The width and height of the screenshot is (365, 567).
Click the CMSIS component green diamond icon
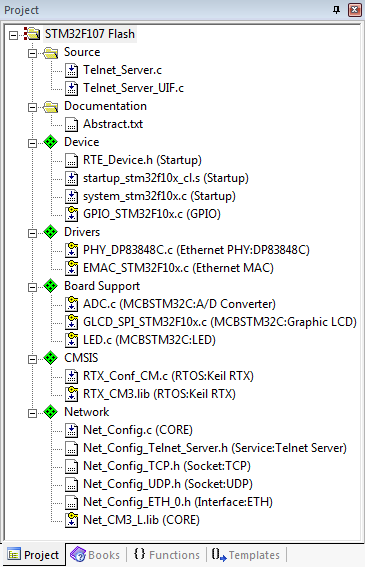point(51,358)
